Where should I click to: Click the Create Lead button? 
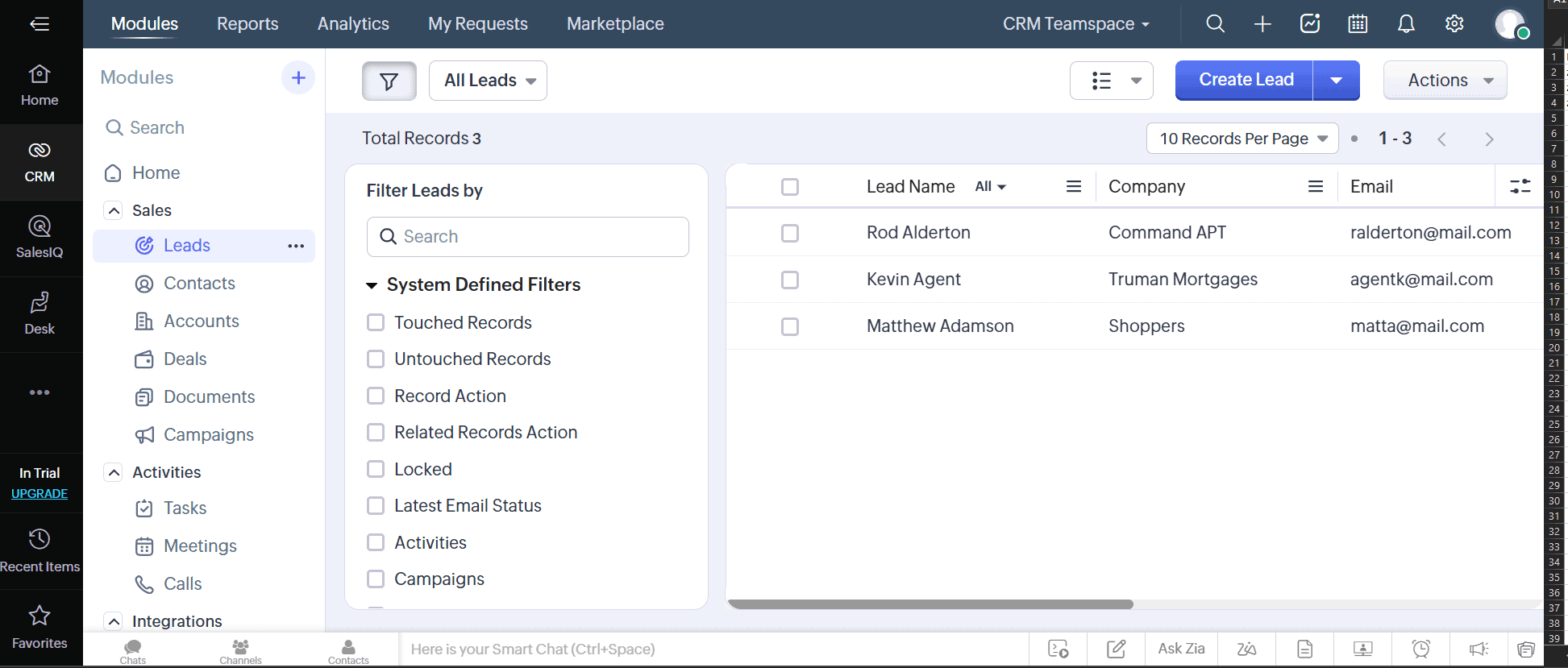(x=1246, y=80)
